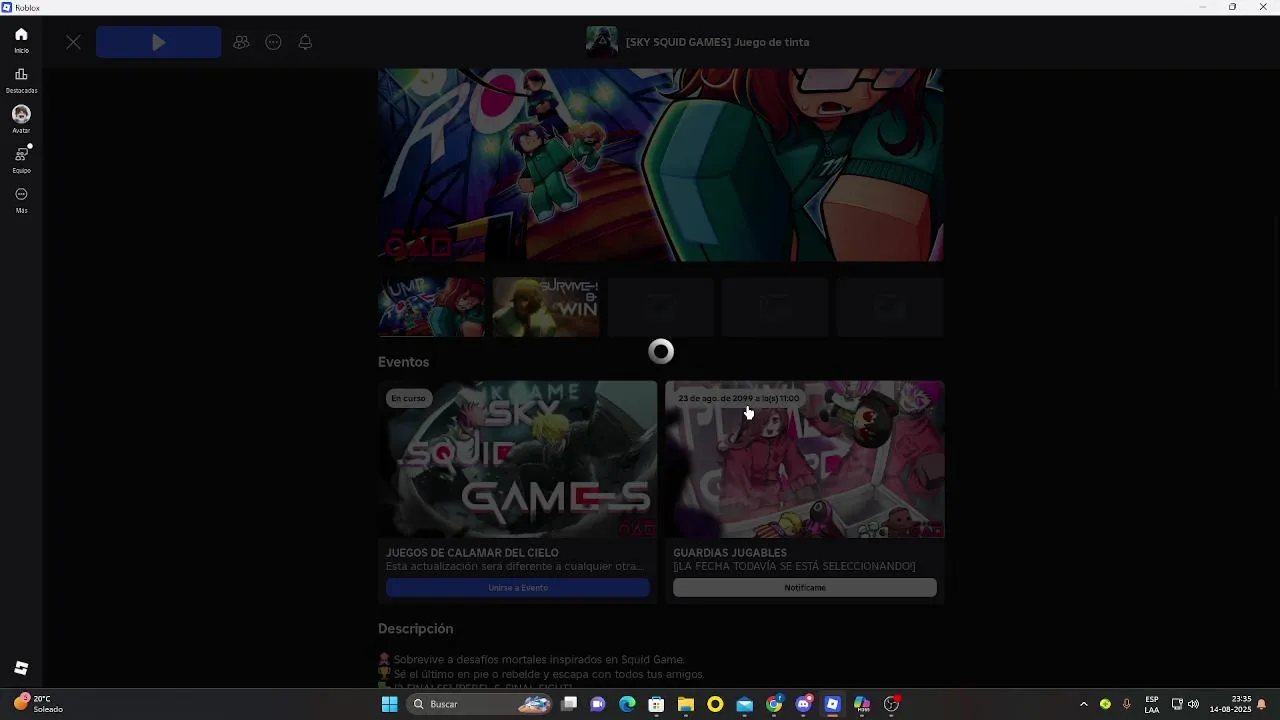Click the GUARDIAS JUGABLES title

tap(730, 553)
